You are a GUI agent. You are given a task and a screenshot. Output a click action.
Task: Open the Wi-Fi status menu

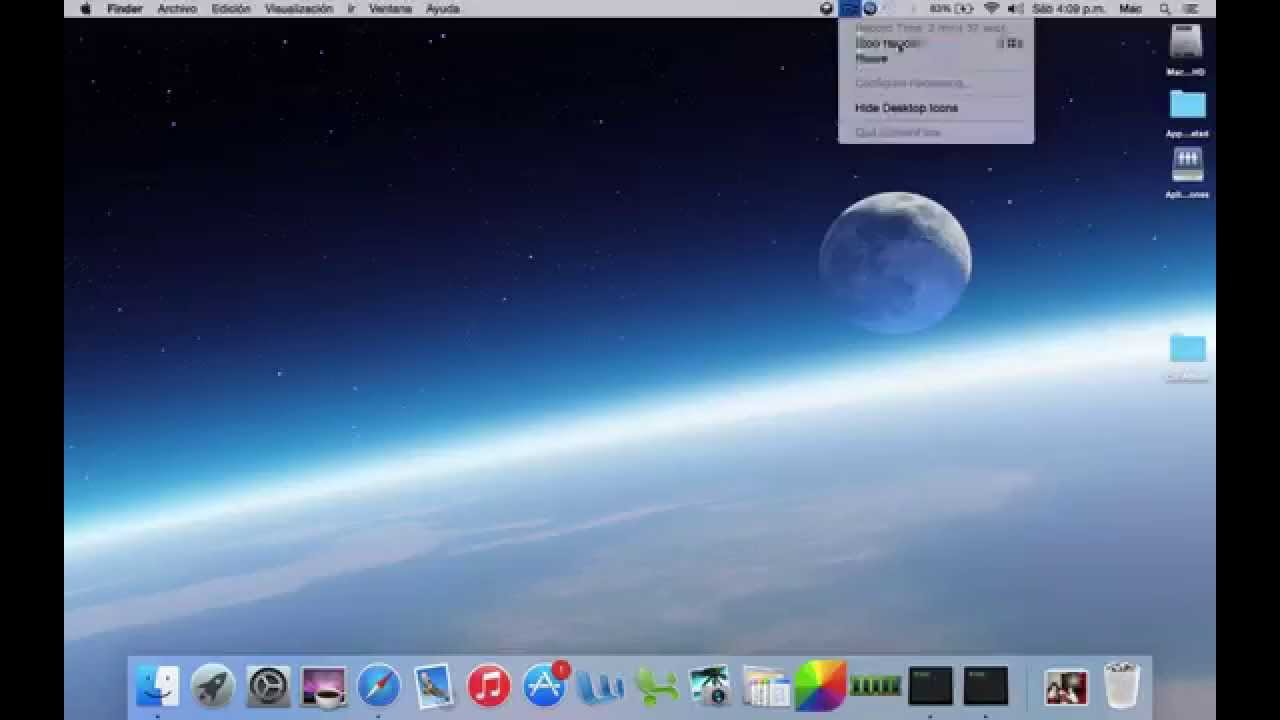[992, 8]
